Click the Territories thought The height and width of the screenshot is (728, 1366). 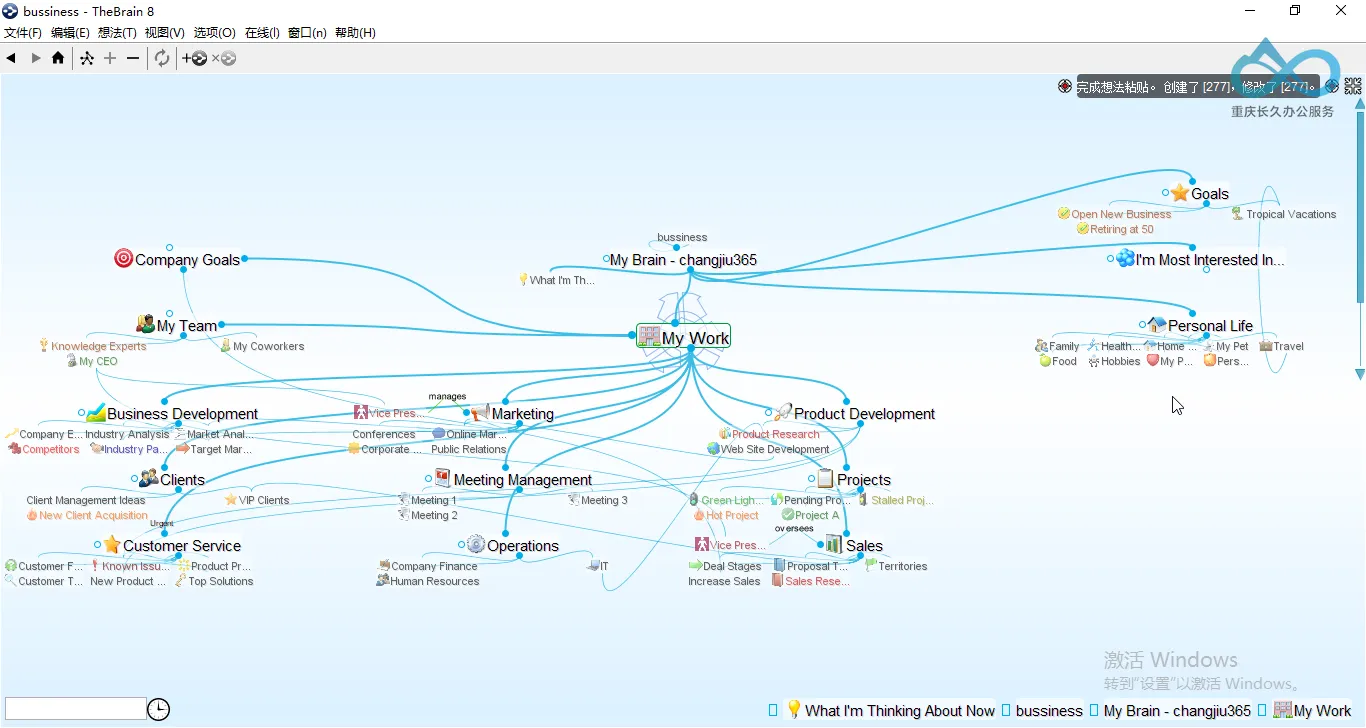tap(896, 566)
